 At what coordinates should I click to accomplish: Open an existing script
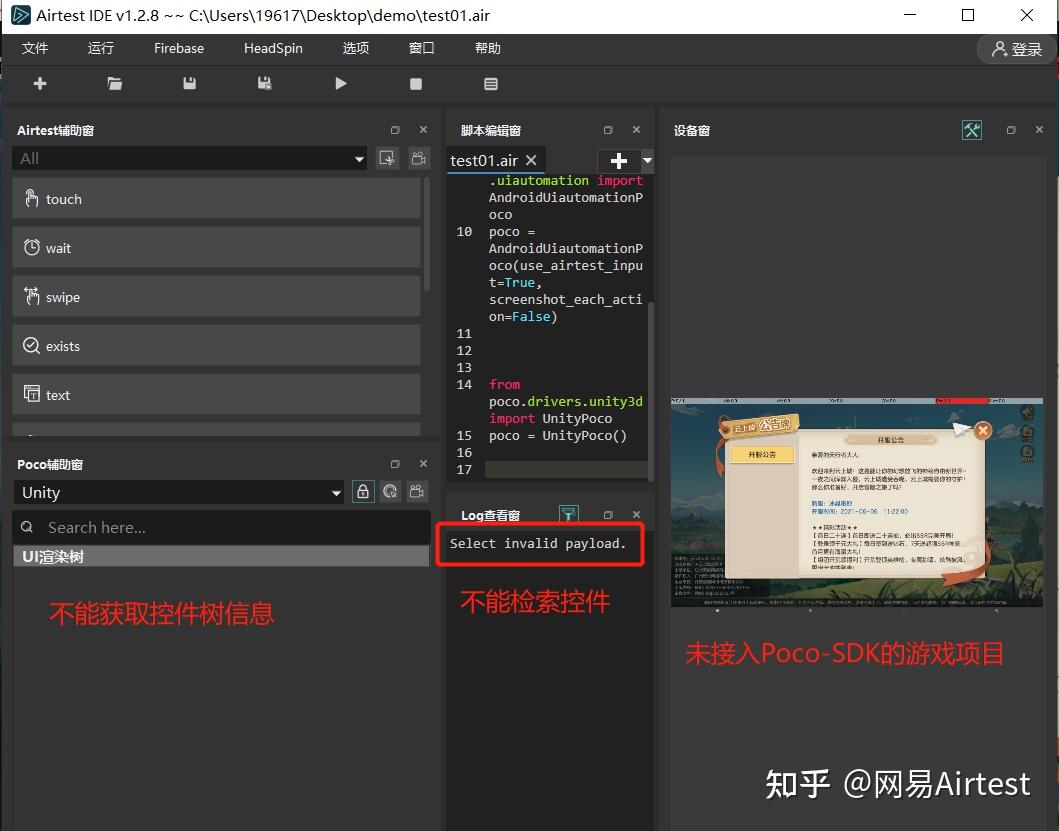114,83
